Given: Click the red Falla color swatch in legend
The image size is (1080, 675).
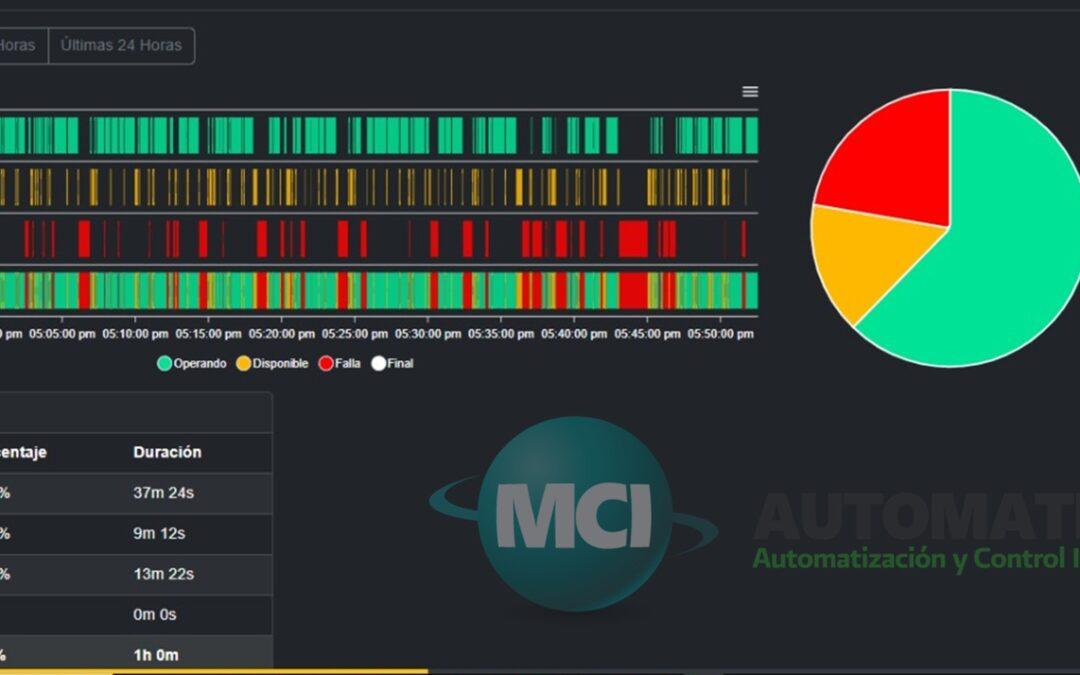Looking at the screenshot, I should pos(325,363).
